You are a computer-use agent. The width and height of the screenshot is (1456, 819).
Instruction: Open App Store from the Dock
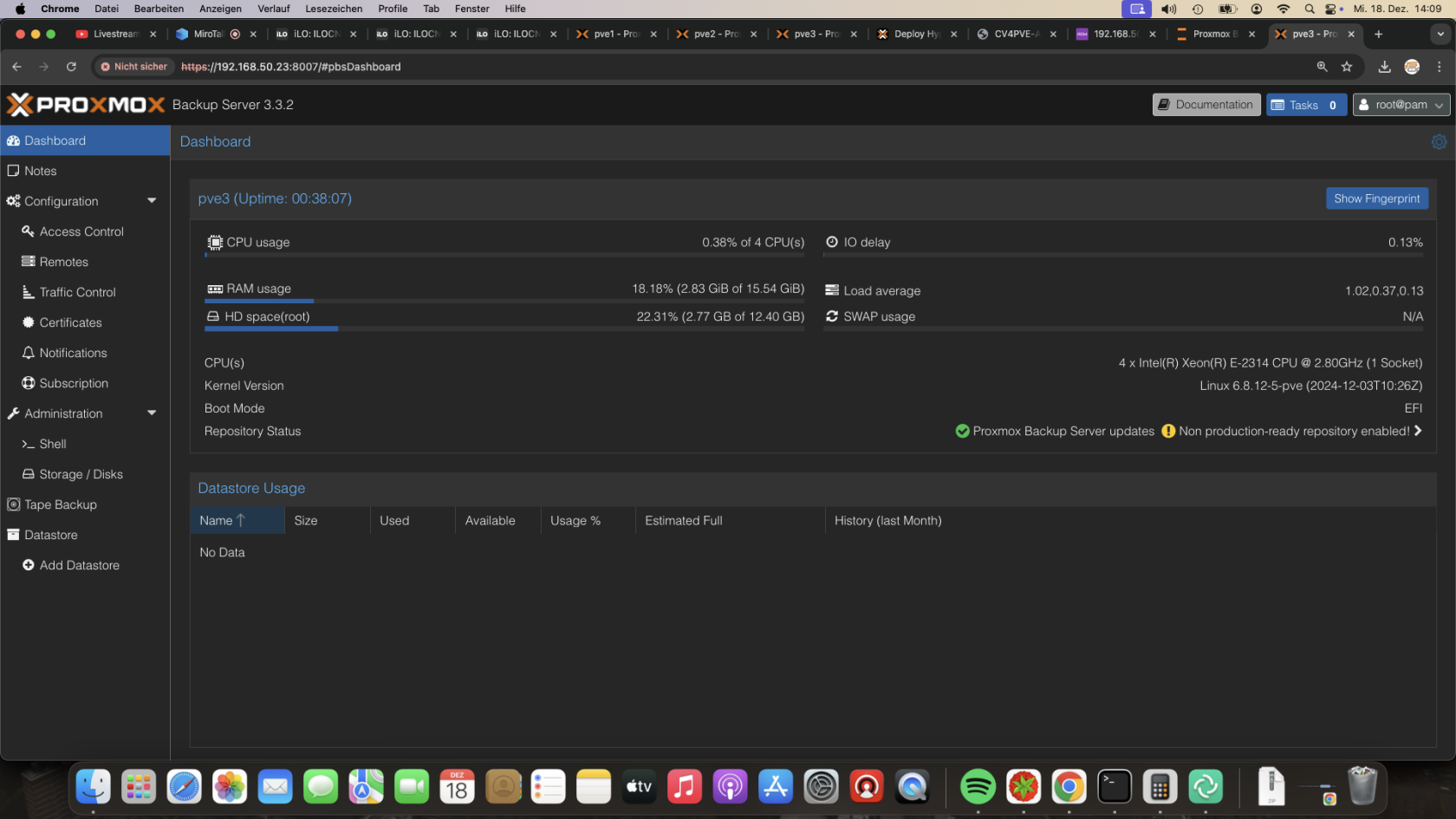776,787
